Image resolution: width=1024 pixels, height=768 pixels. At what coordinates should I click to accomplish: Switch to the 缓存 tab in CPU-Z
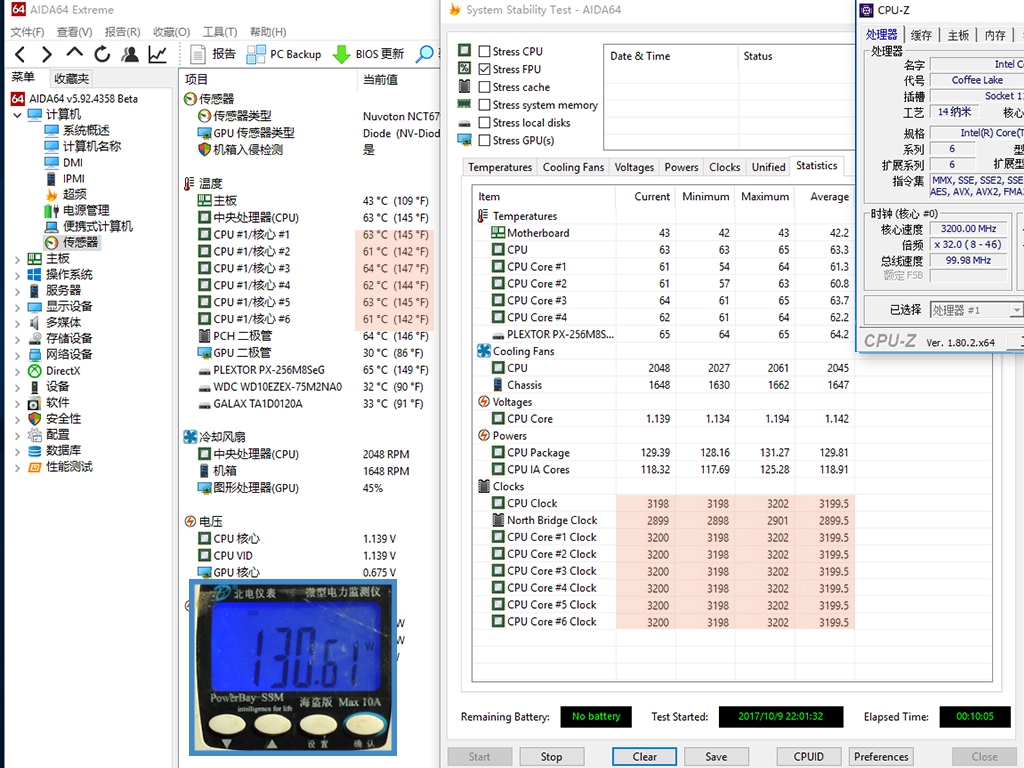click(921, 35)
